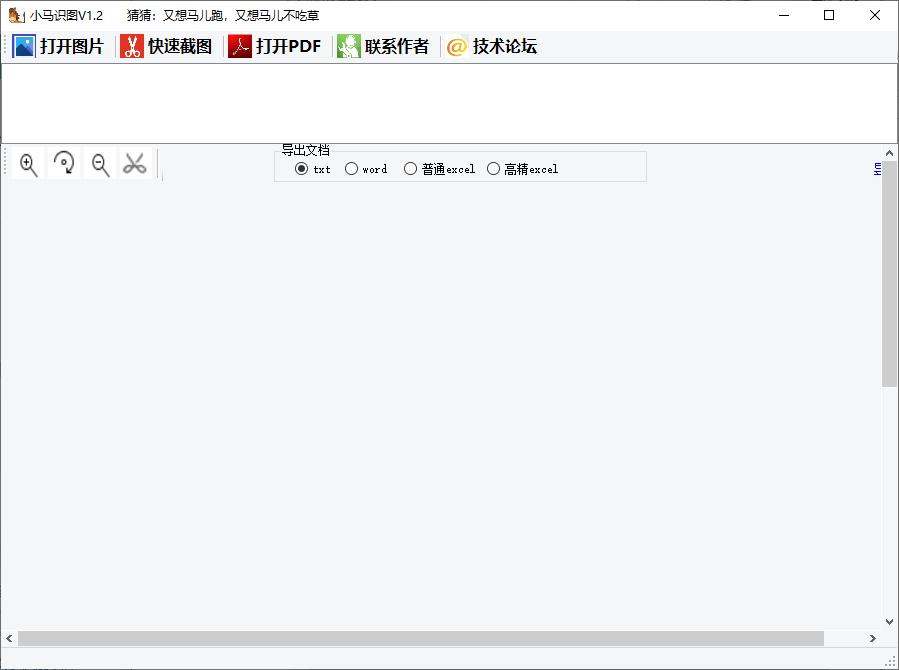Click the Open Image (打开图片) toolbar button
This screenshot has width=899, height=670.
(58, 46)
